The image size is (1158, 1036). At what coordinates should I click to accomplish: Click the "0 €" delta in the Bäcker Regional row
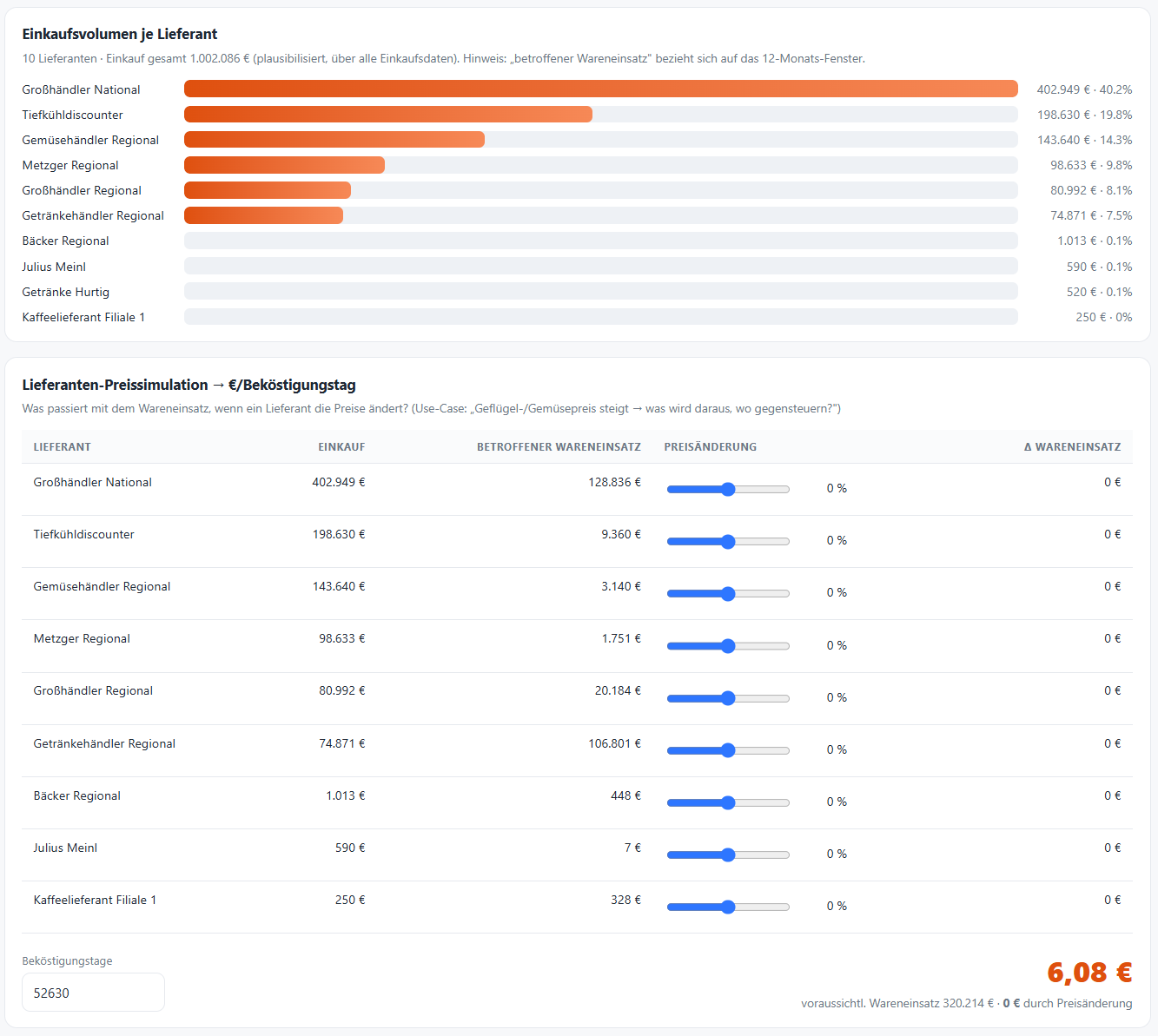[x=1113, y=795]
